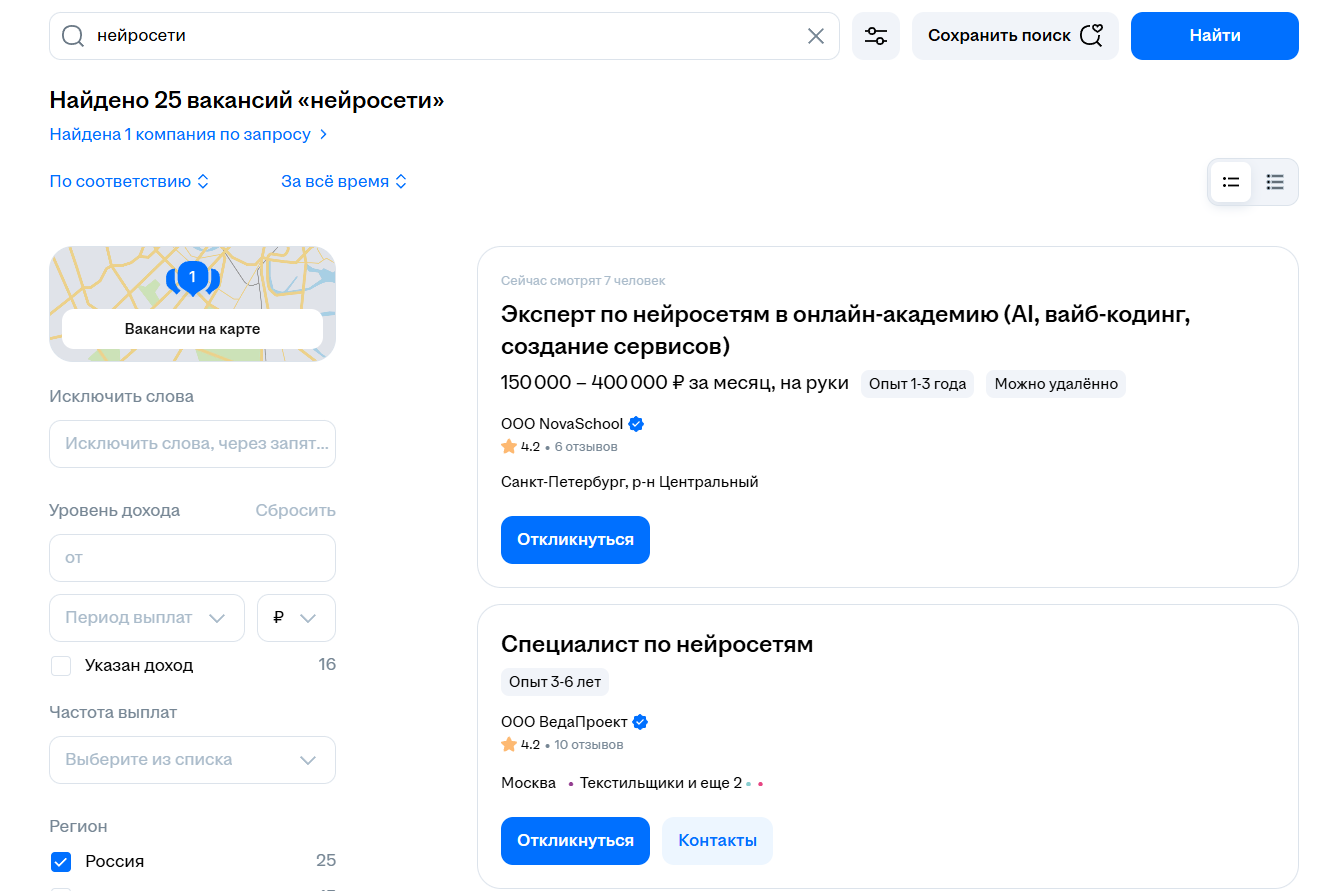Expand the Частота выплат selector
Viewport: 1340px width, 891px height.
(192, 759)
